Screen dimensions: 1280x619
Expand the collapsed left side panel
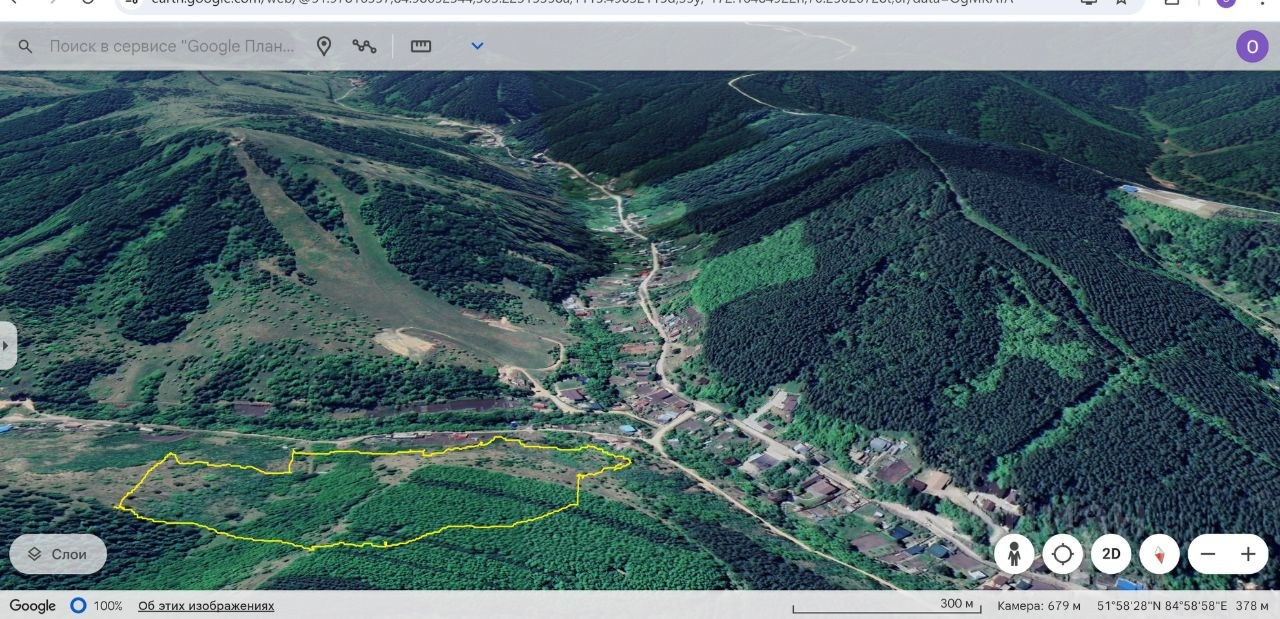pyautogui.click(x=7, y=346)
